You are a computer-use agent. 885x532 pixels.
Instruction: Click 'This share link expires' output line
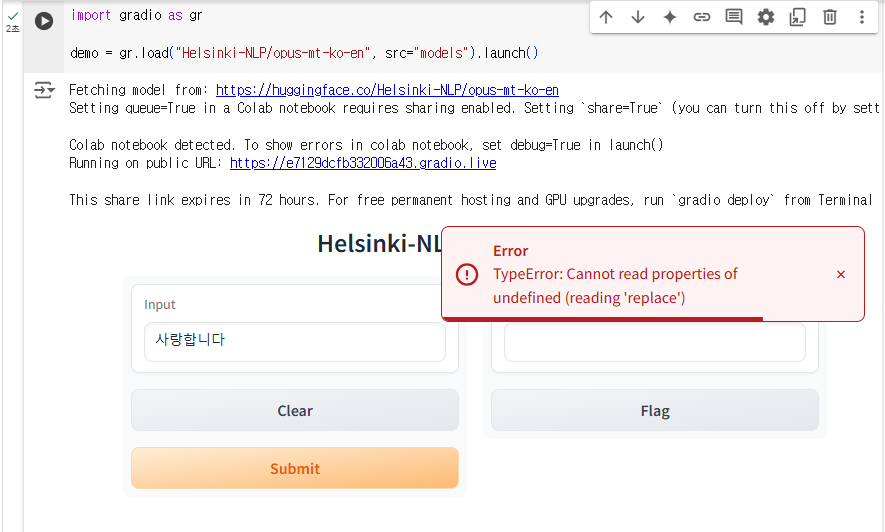pyautogui.click(x=471, y=200)
